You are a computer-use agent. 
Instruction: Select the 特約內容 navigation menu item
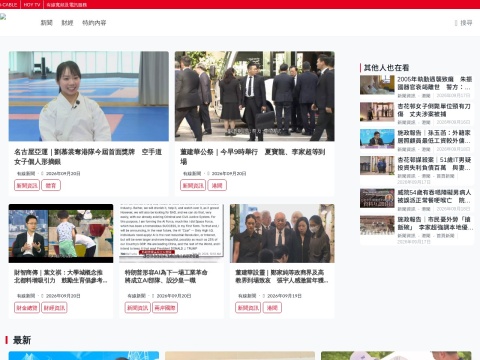click(x=94, y=23)
